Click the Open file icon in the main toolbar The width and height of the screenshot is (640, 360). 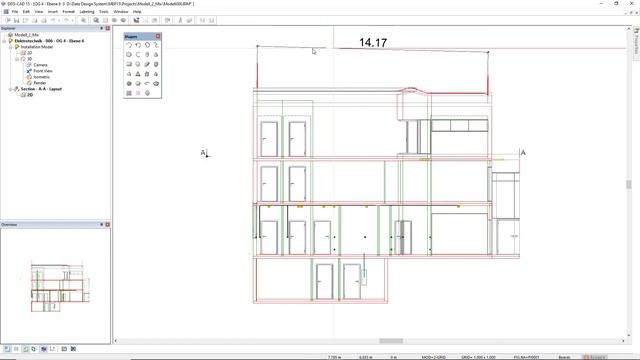pyautogui.click(x=8, y=20)
